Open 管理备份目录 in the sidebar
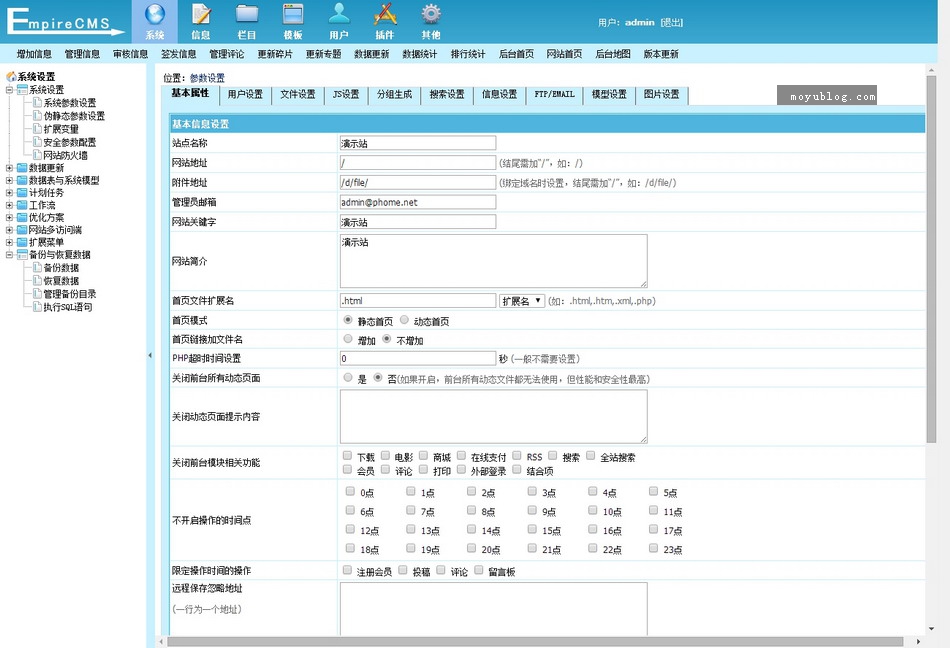This screenshot has width=950, height=648. tap(70, 294)
